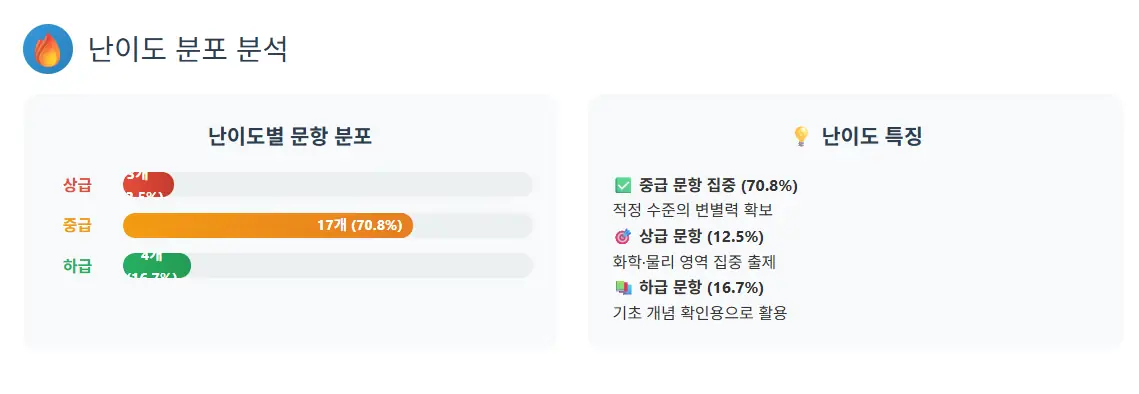The height and width of the screenshot is (394, 1139).
Task: Select the green 하급 progress bar fill
Action: click(157, 266)
